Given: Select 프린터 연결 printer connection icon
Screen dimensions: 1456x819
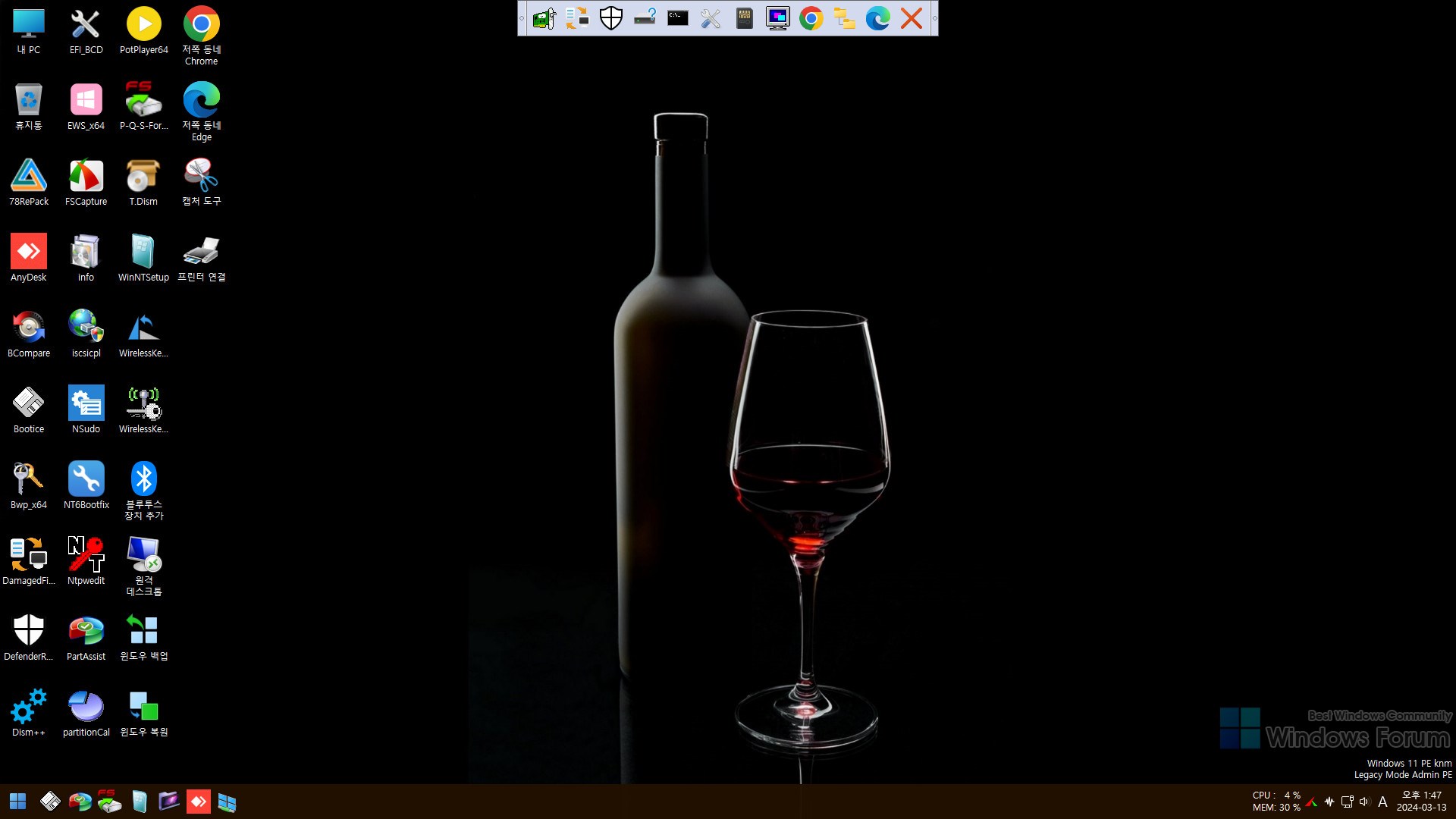Looking at the screenshot, I should point(202,259).
